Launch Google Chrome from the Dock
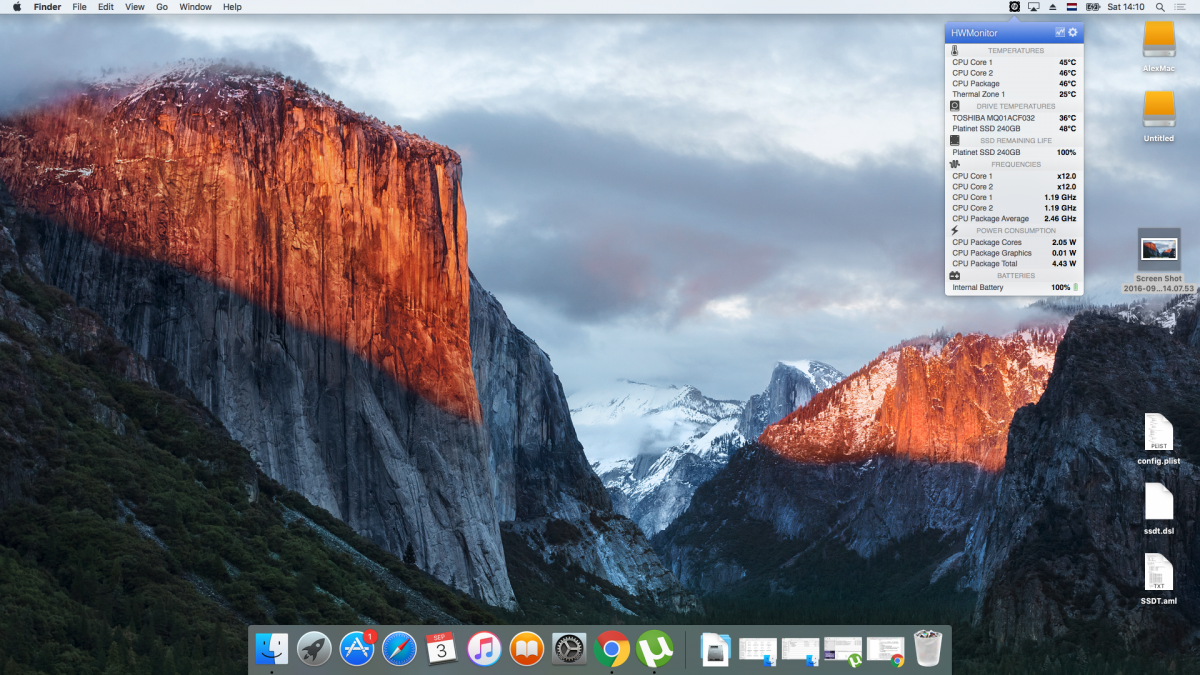1200x675 pixels. tap(612, 648)
